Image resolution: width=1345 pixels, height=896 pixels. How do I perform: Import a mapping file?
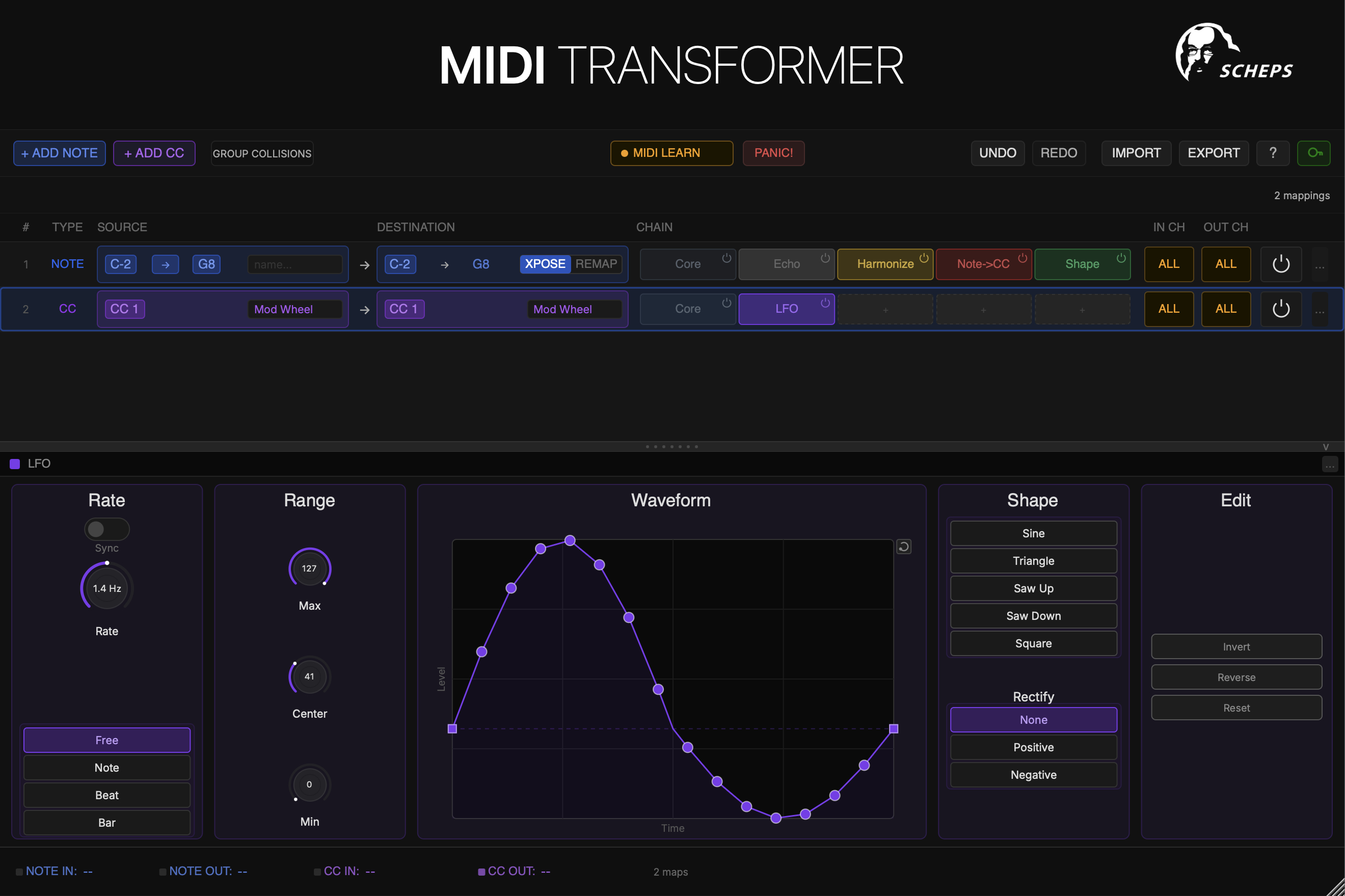1136,153
